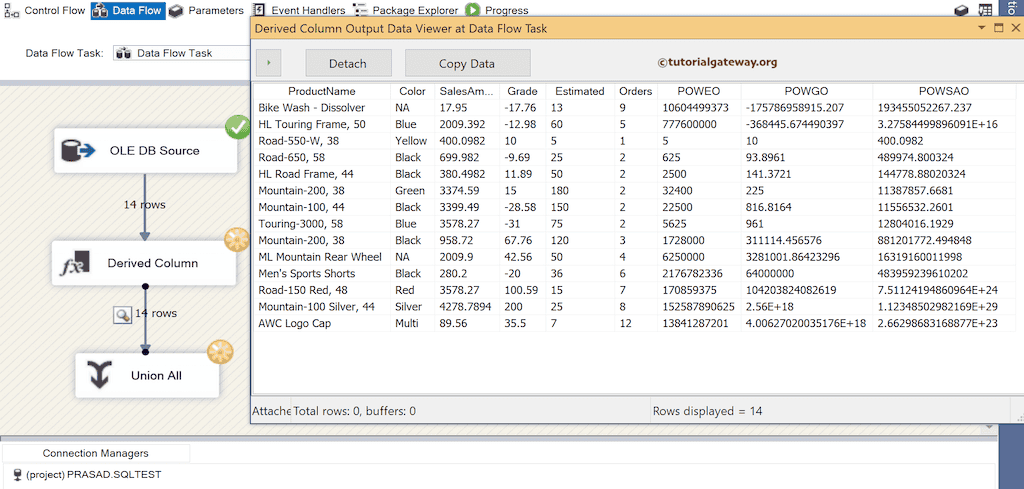The width and height of the screenshot is (1024, 489).
Task: Open the Data Flow Task combo box
Action: click(x=182, y=54)
